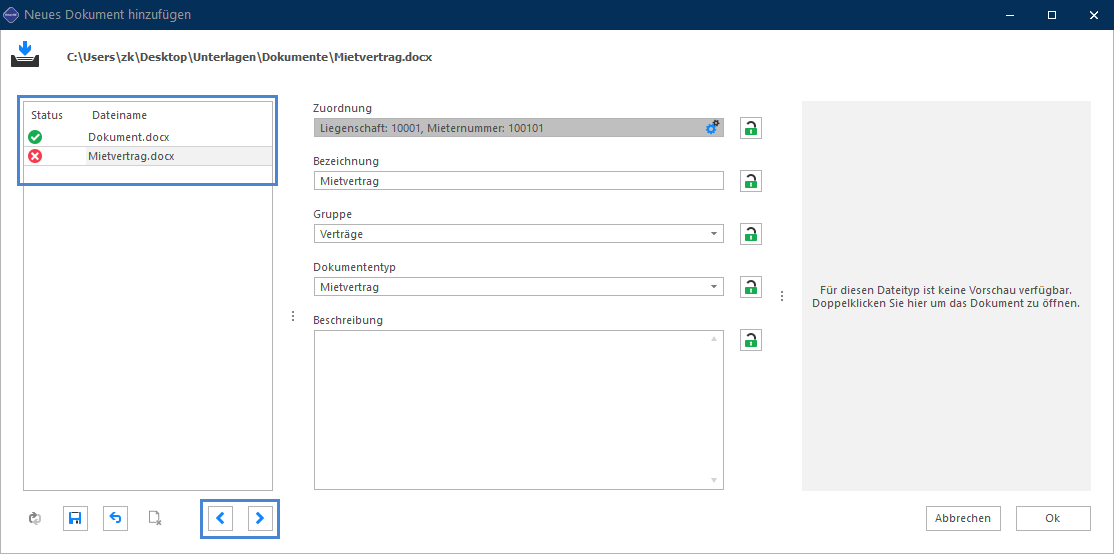The image size is (1114, 554).
Task: Open the Gruppe dropdown showing Verträge
Action: point(519,234)
